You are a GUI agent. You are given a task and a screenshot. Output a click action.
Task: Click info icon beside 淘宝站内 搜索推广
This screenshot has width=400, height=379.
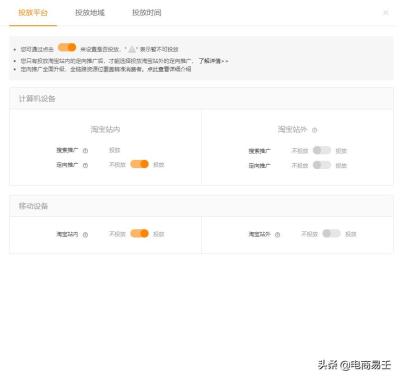tap(85, 151)
